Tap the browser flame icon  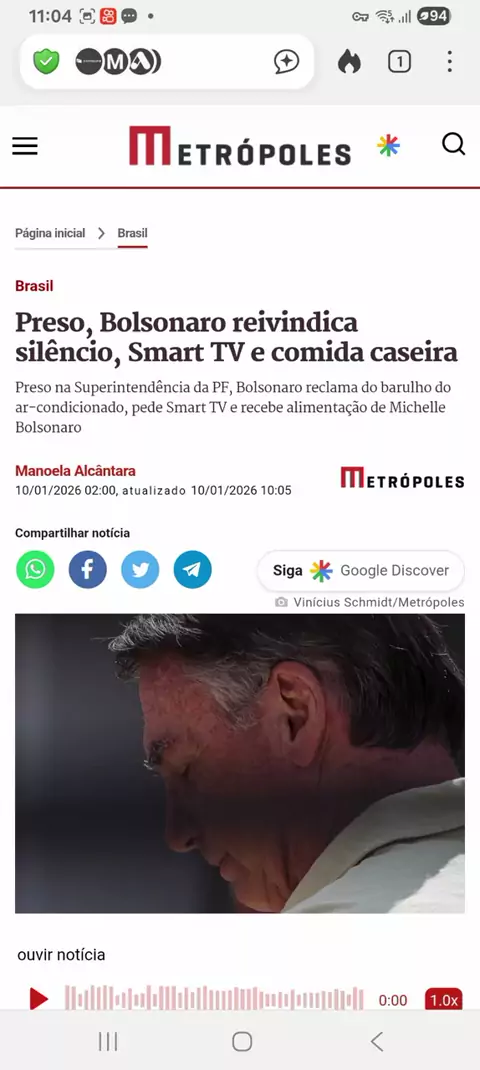coord(349,62)
